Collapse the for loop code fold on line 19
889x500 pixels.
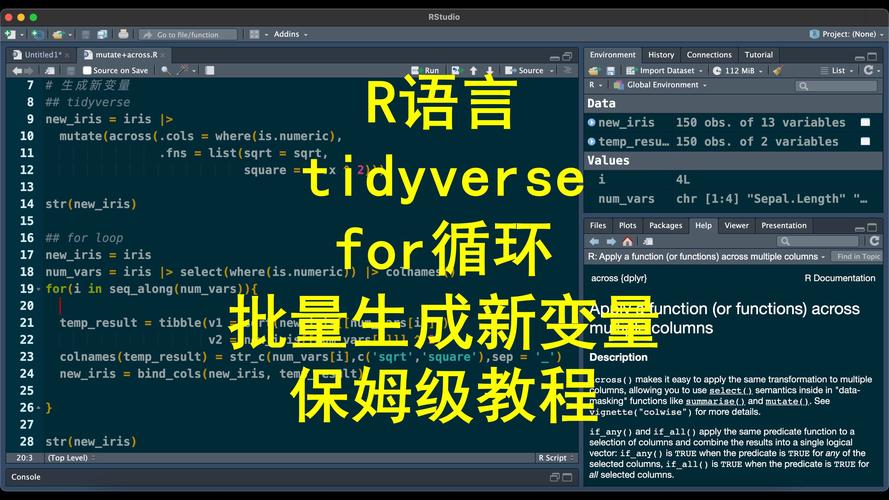[x=39, y=289]
